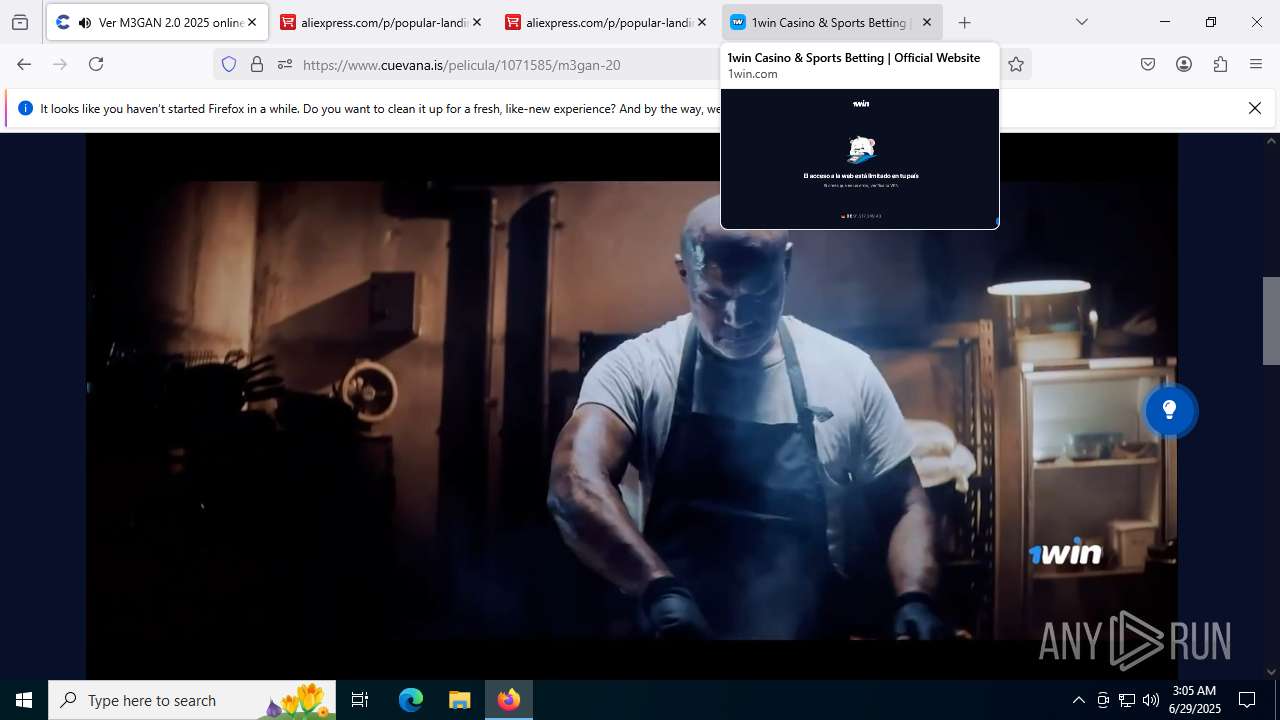Click the page vertical scrollbar thumb

[x=1271, y=320]
